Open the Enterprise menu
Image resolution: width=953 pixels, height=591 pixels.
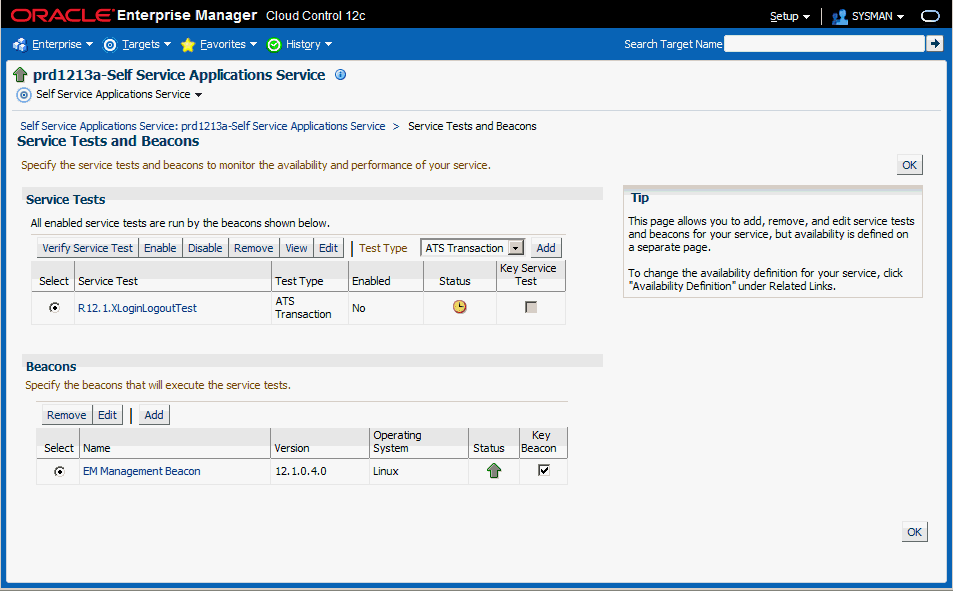(x=62, y=44)
